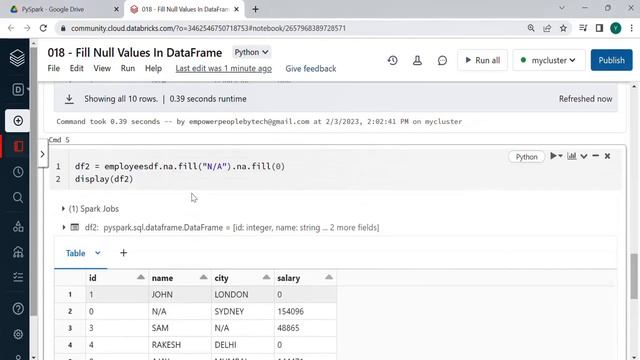Open the View menu
Screen dimensions: 640x360
tap(102, 69)
